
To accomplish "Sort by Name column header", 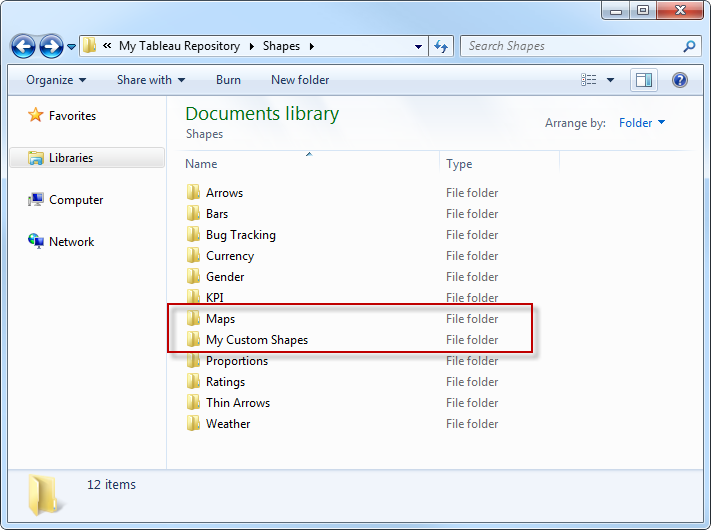I will pyautogui.click(x=201, y=164).
